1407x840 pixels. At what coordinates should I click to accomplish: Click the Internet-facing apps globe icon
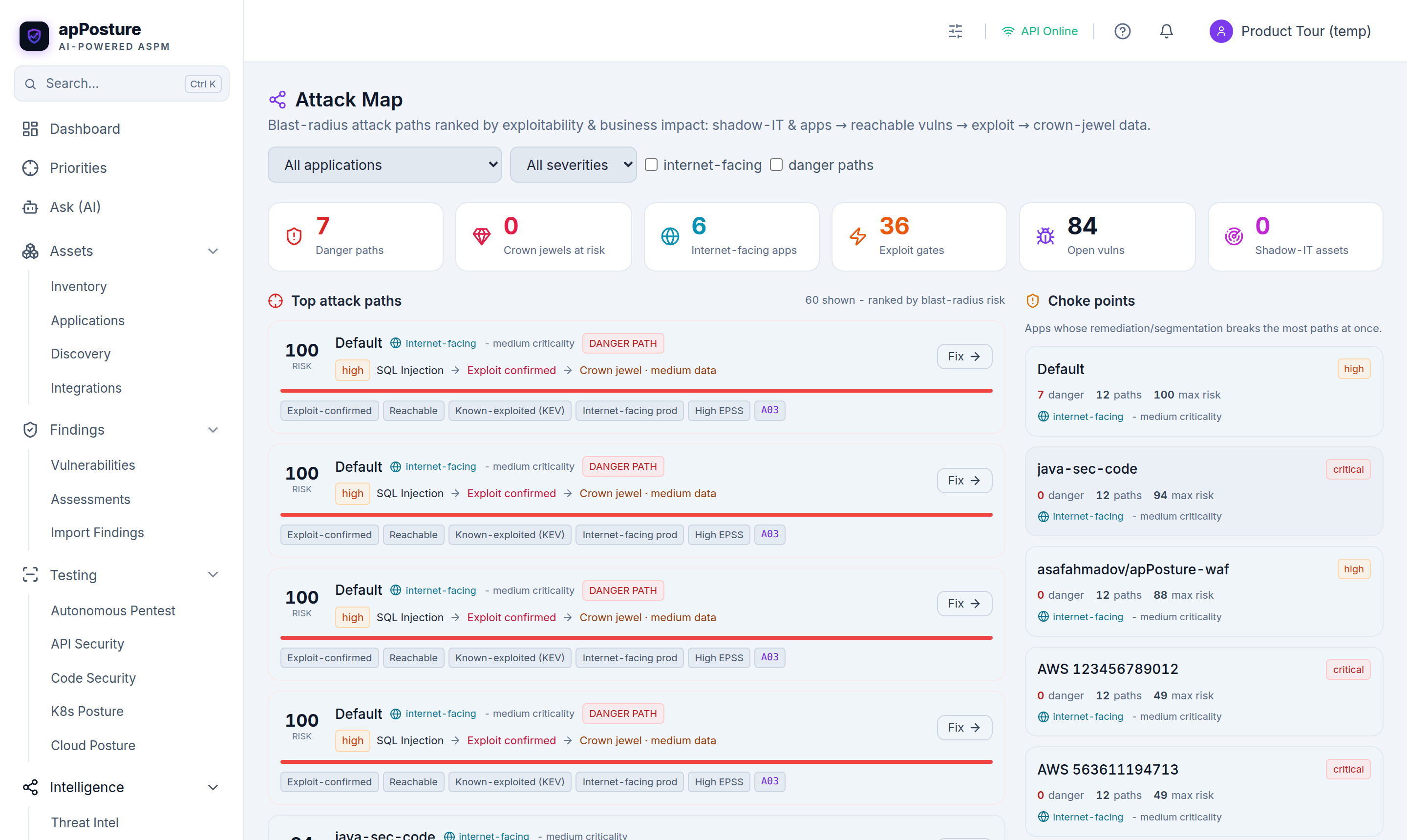pyautogui.click(x=670, y=236)
